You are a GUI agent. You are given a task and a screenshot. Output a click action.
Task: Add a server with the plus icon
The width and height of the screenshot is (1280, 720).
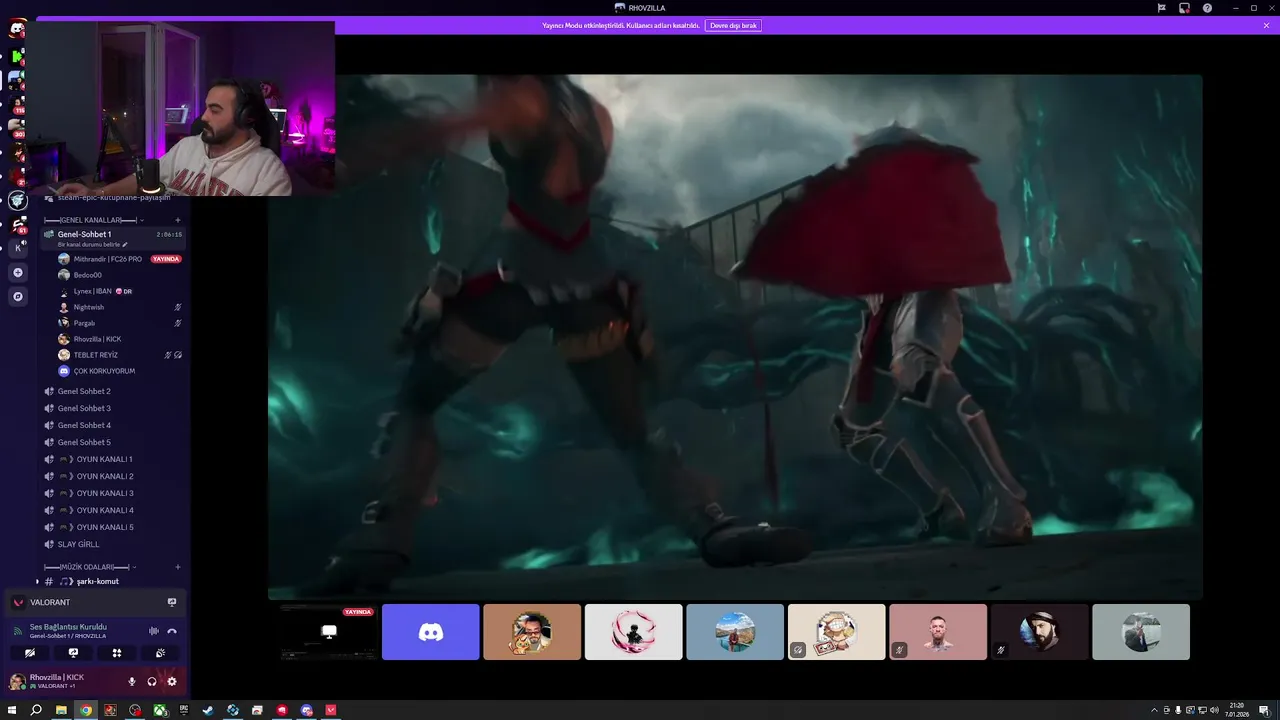pyautogui.click(x=18, y=272)
